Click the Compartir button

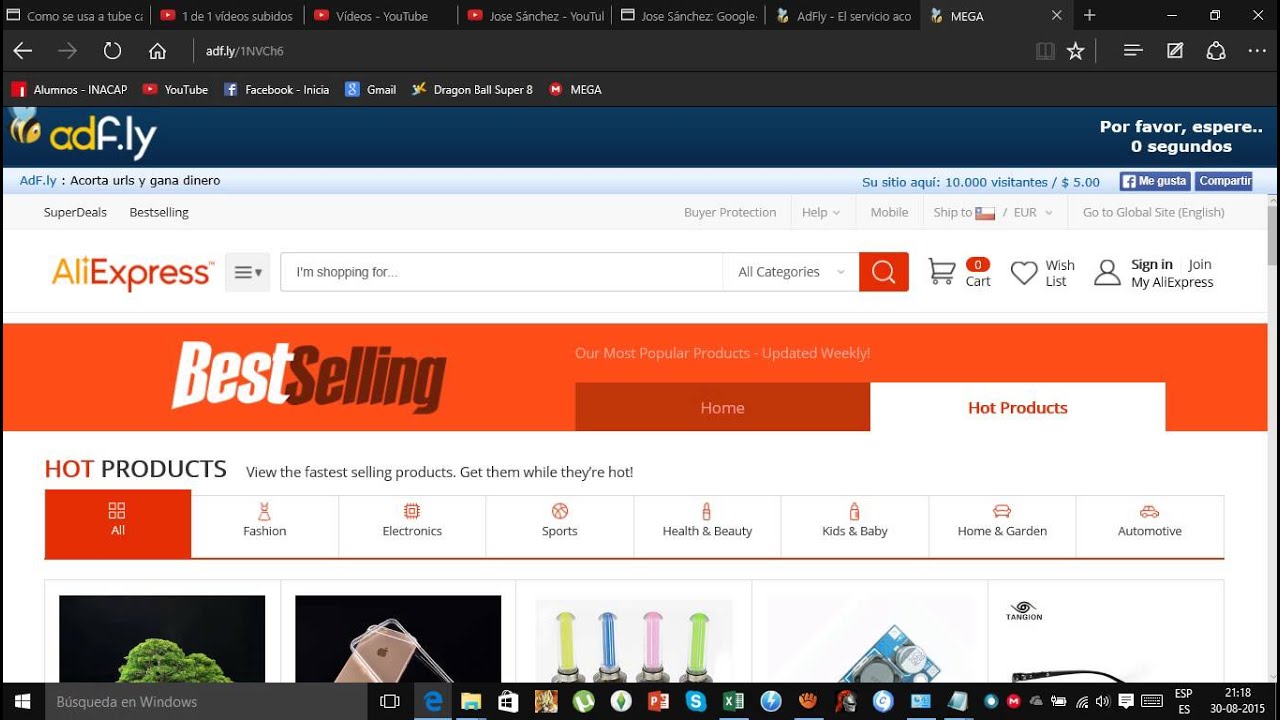tap(1223, 181)
